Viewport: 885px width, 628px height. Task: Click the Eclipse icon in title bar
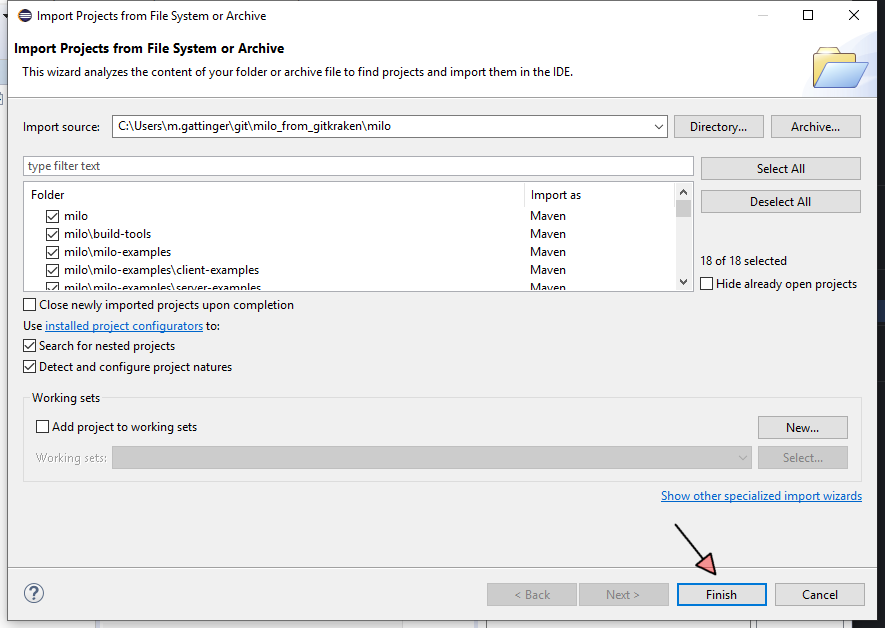[x=24, y=16]
